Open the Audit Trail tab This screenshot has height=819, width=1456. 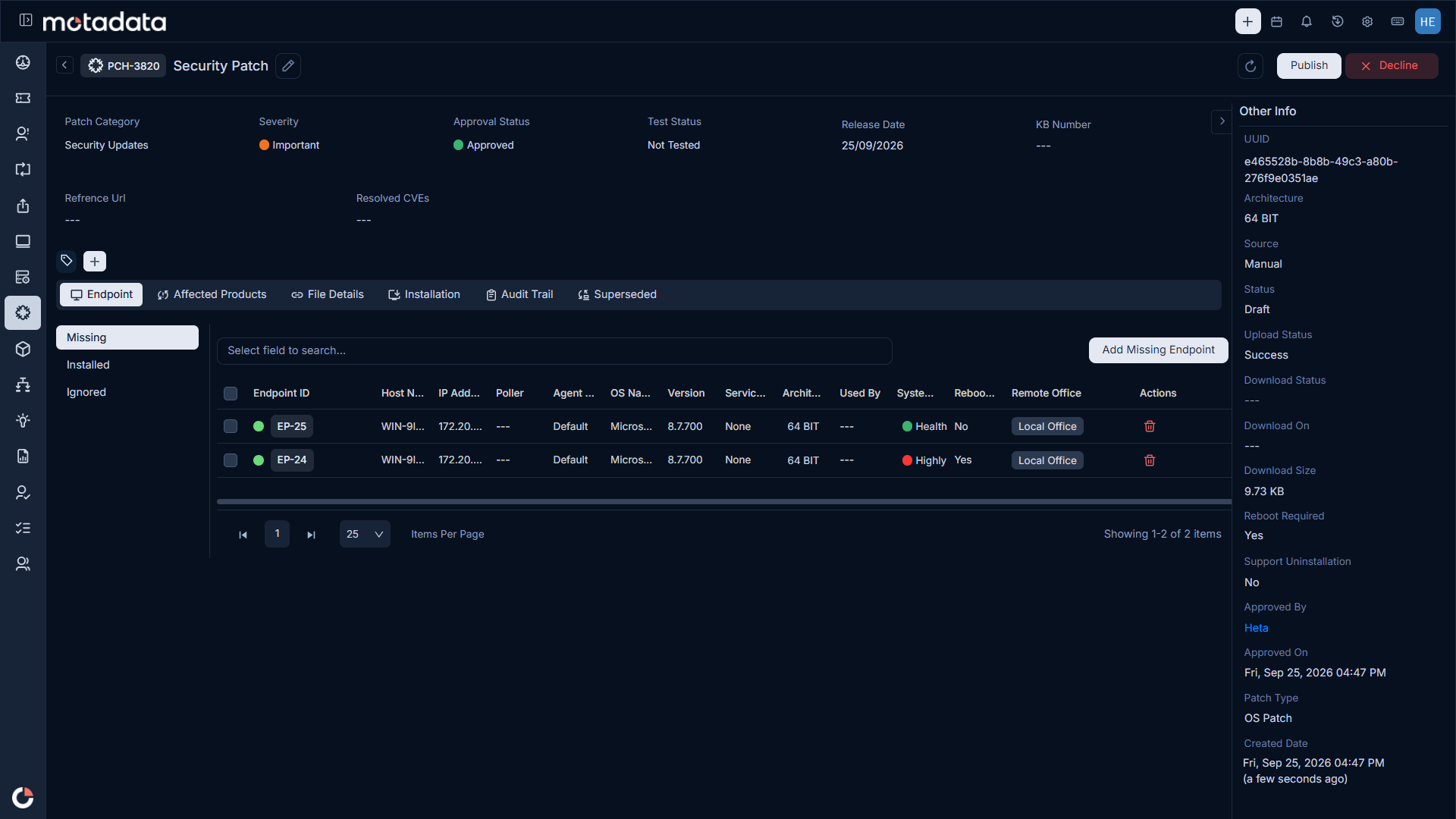[x=519, y=294]
